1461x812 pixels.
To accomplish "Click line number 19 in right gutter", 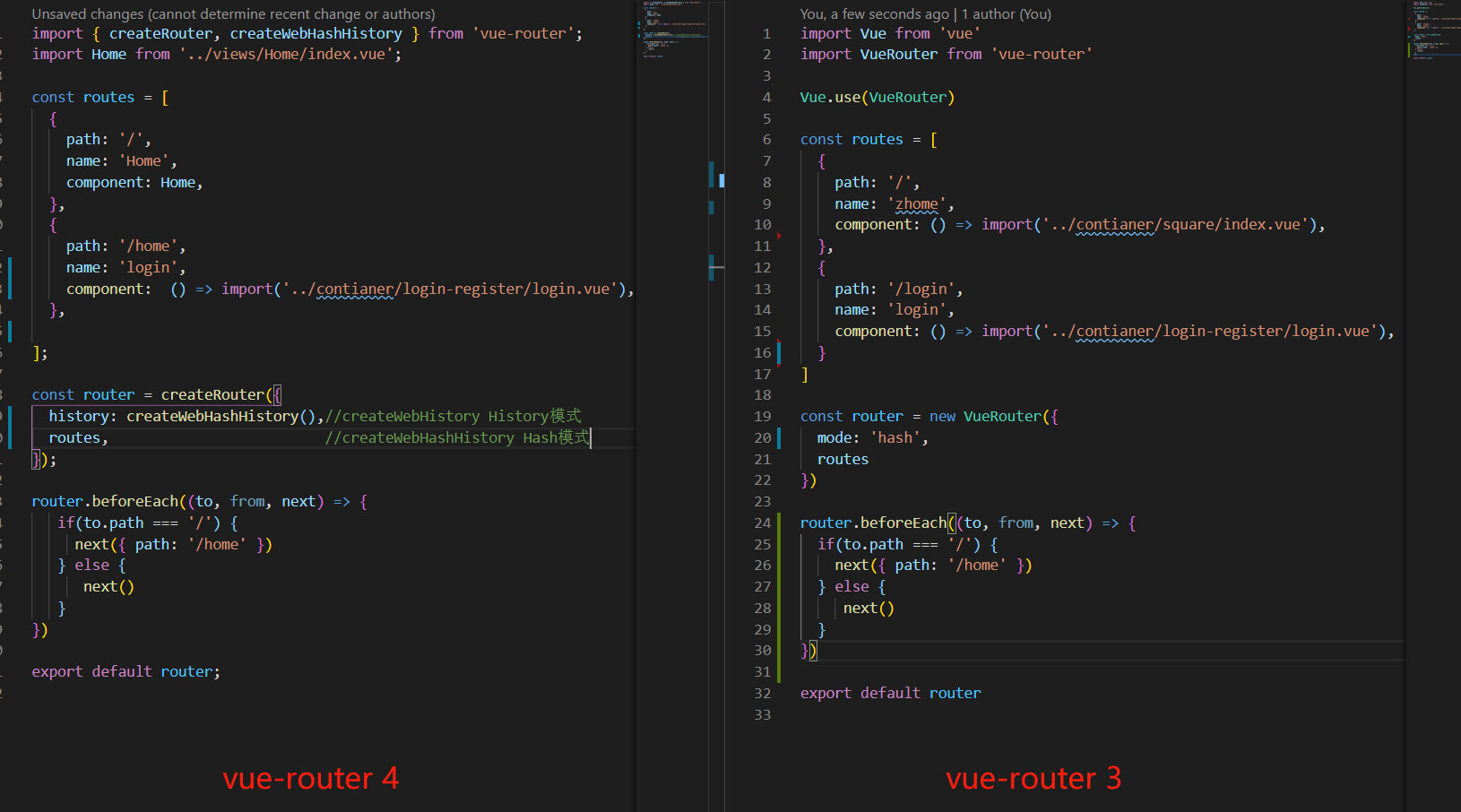I will point(762,417).
